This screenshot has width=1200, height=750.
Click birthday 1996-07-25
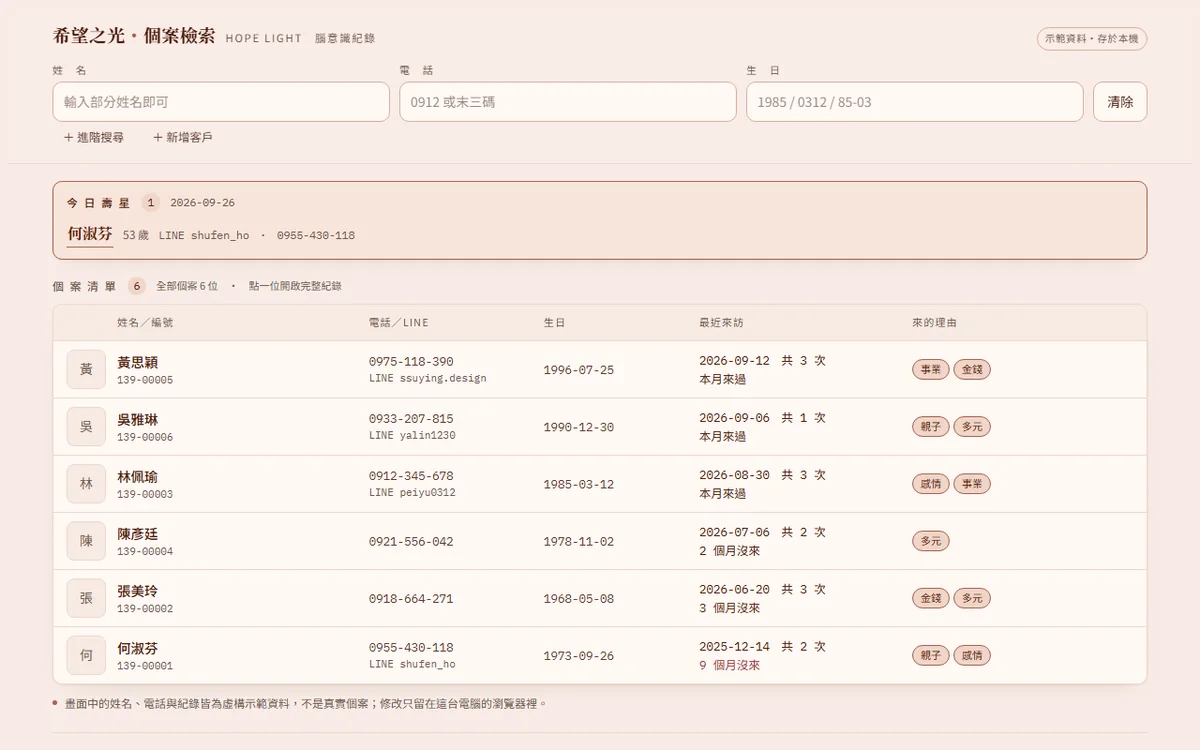click(x=579, y=370)
